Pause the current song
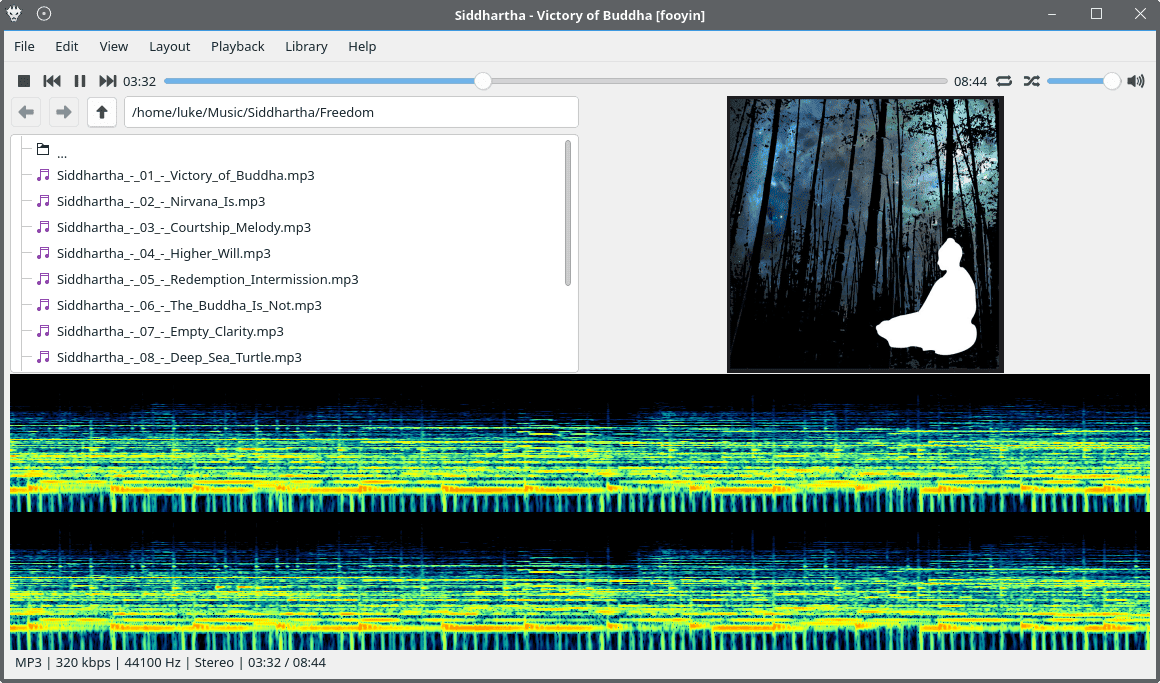The width and height of the screenshot is (1160, 683). point(80,81)
